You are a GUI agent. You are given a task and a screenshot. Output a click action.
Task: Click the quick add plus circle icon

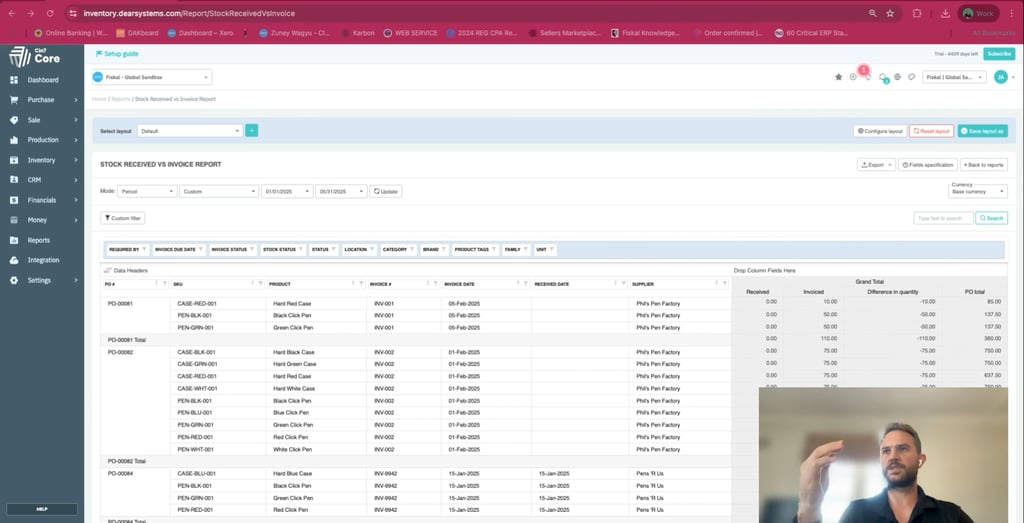coord(853,77)
